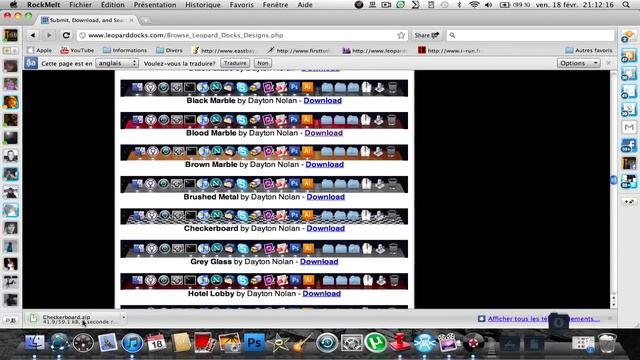
Task: Expand the Divers bookmarks folder
Action: (169, 50)
